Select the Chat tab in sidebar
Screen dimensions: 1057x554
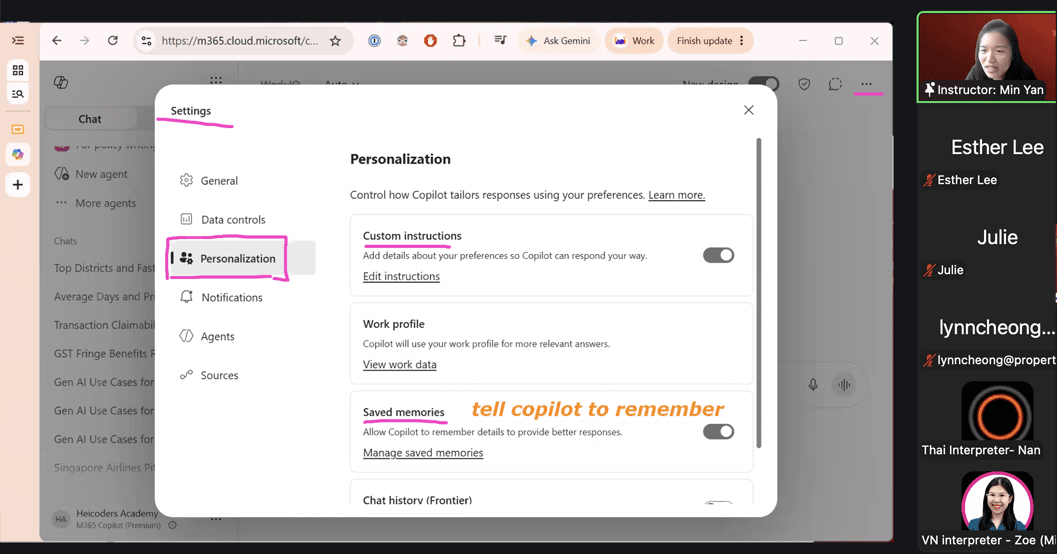click(90, 119)
